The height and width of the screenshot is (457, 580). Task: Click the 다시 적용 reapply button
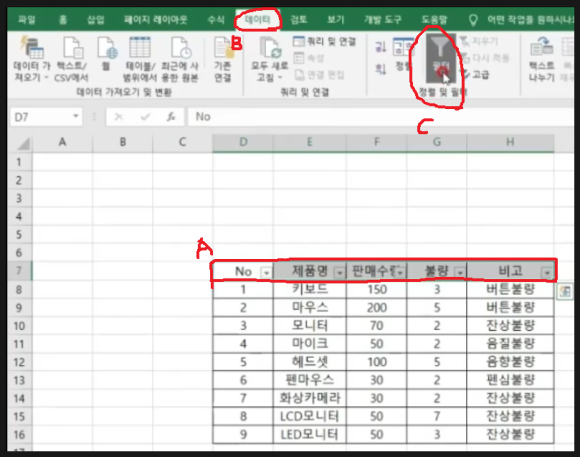tap(485, 58)
